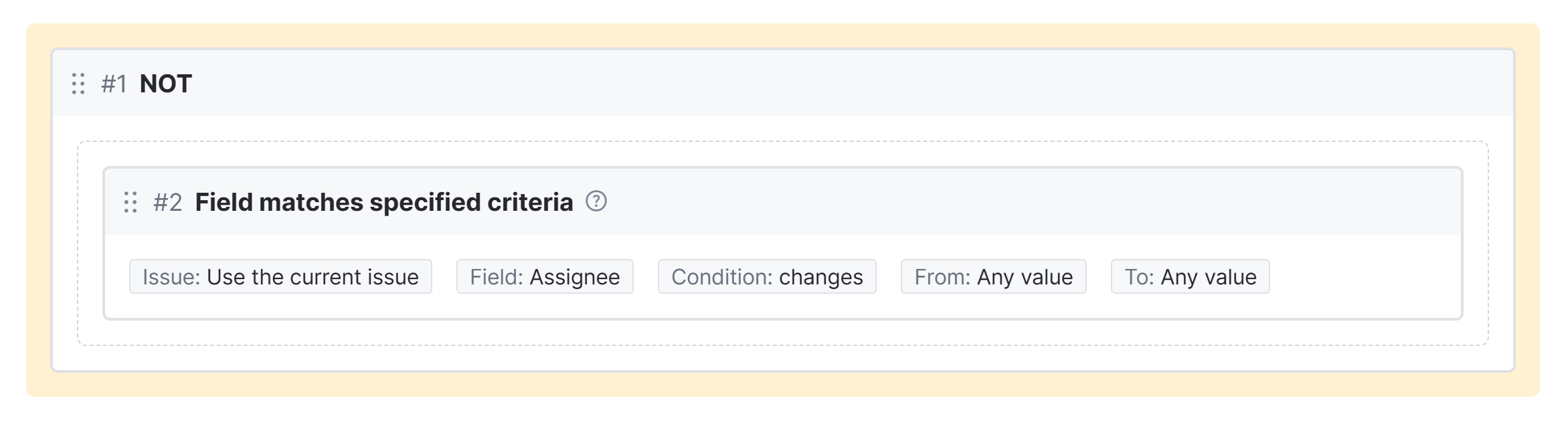Edit the From: Any value chip

click(993, 276)
